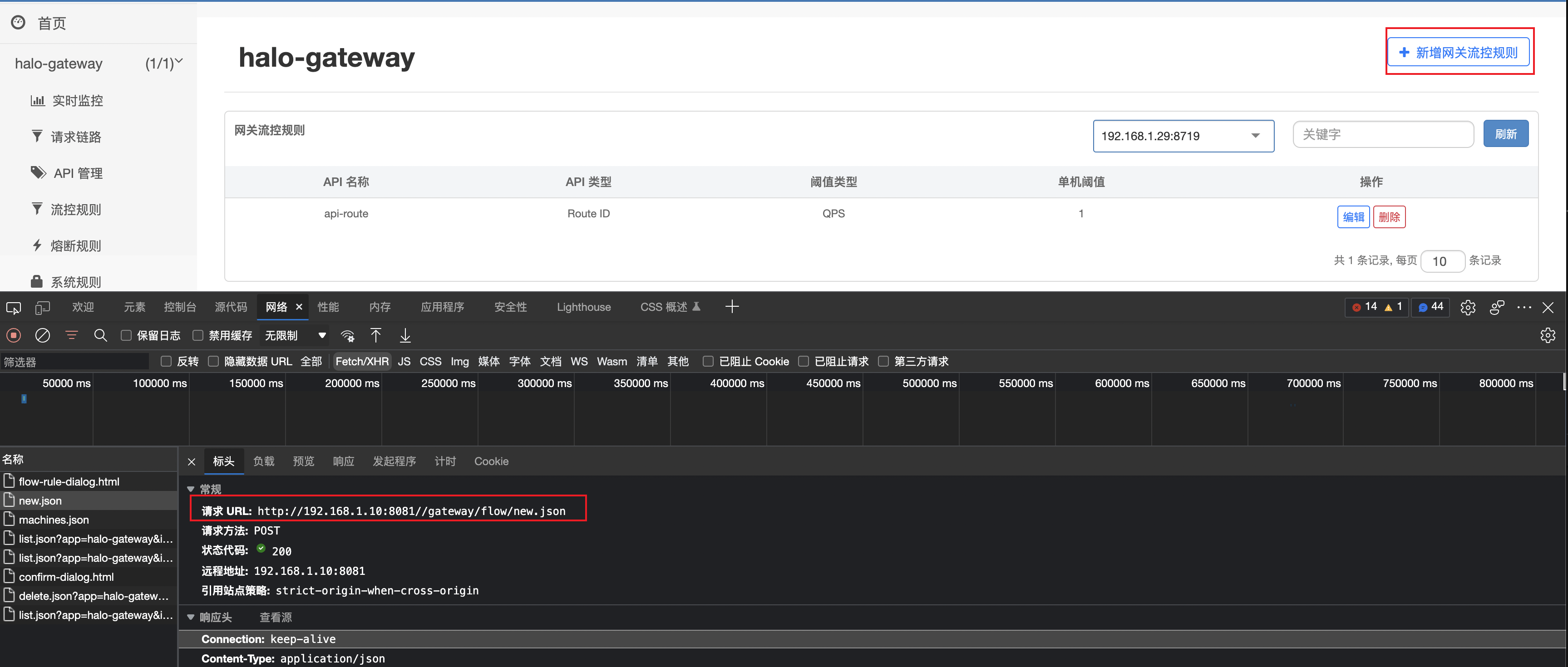Check the 已阻止请求 checkbox
The width and height of the screenshot is (1568, 667).
[804, 362]
